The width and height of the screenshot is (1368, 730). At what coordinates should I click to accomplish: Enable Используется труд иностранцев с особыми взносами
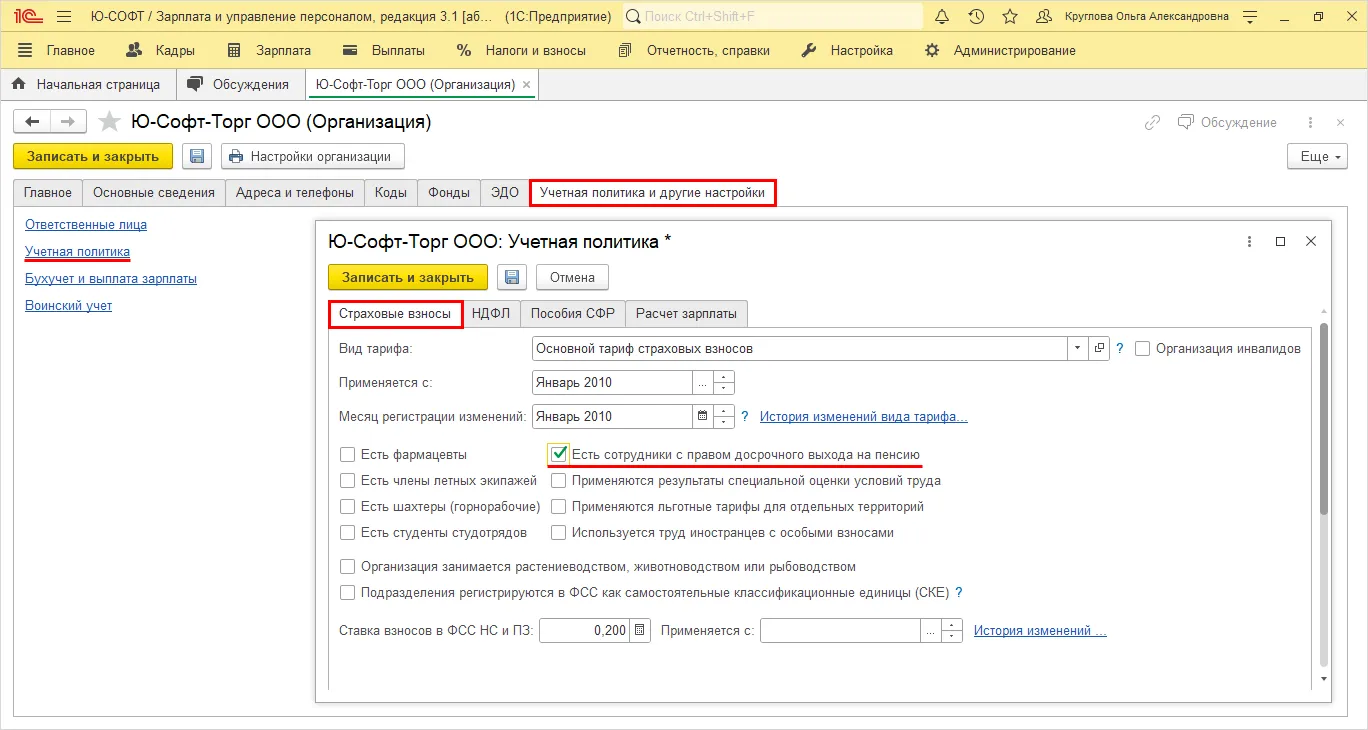coord(559,533)
